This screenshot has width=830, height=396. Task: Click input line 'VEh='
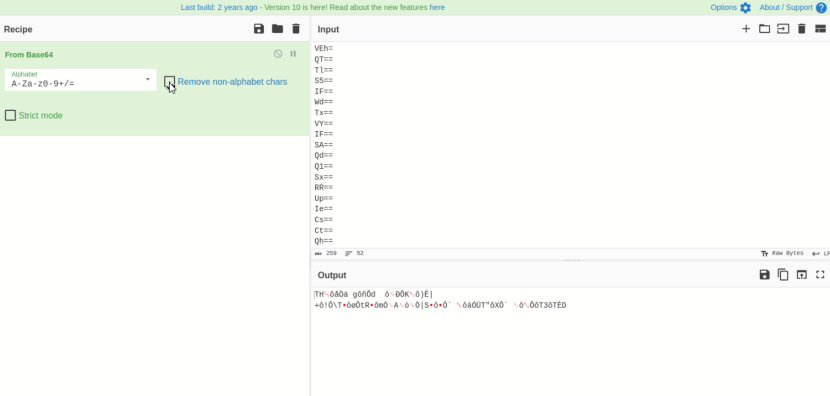323,49
